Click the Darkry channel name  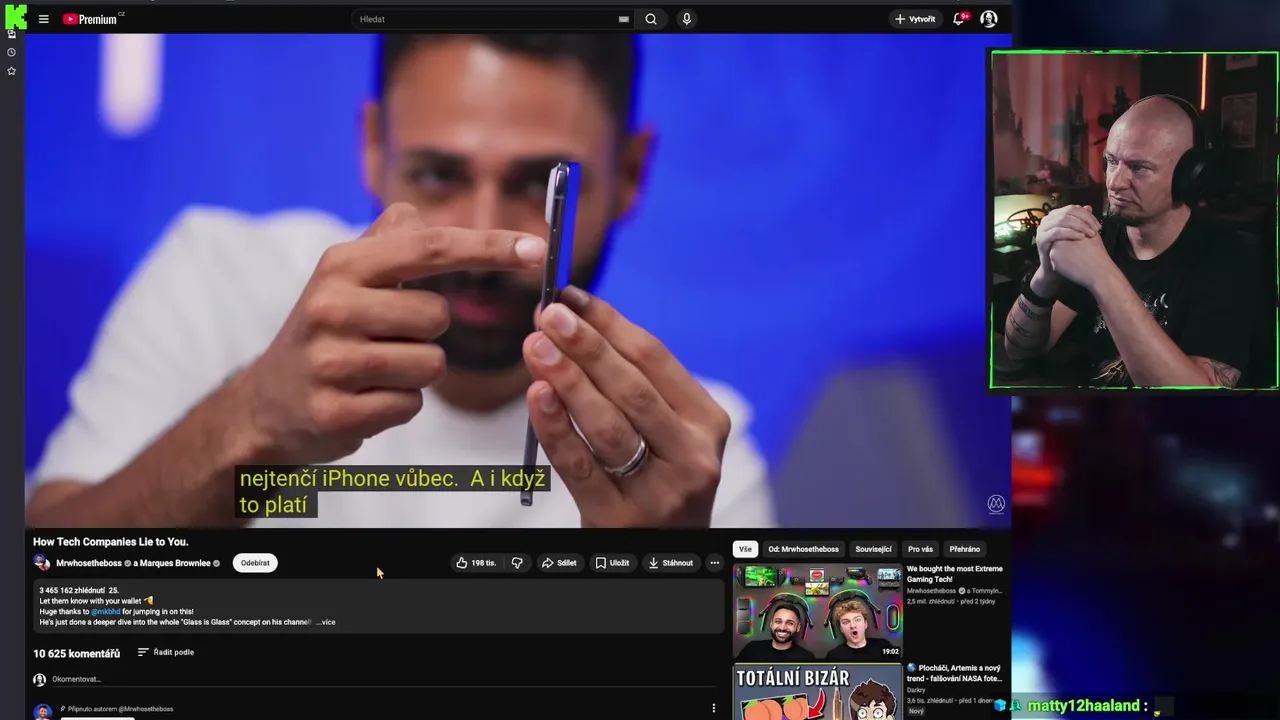(917, 690)
